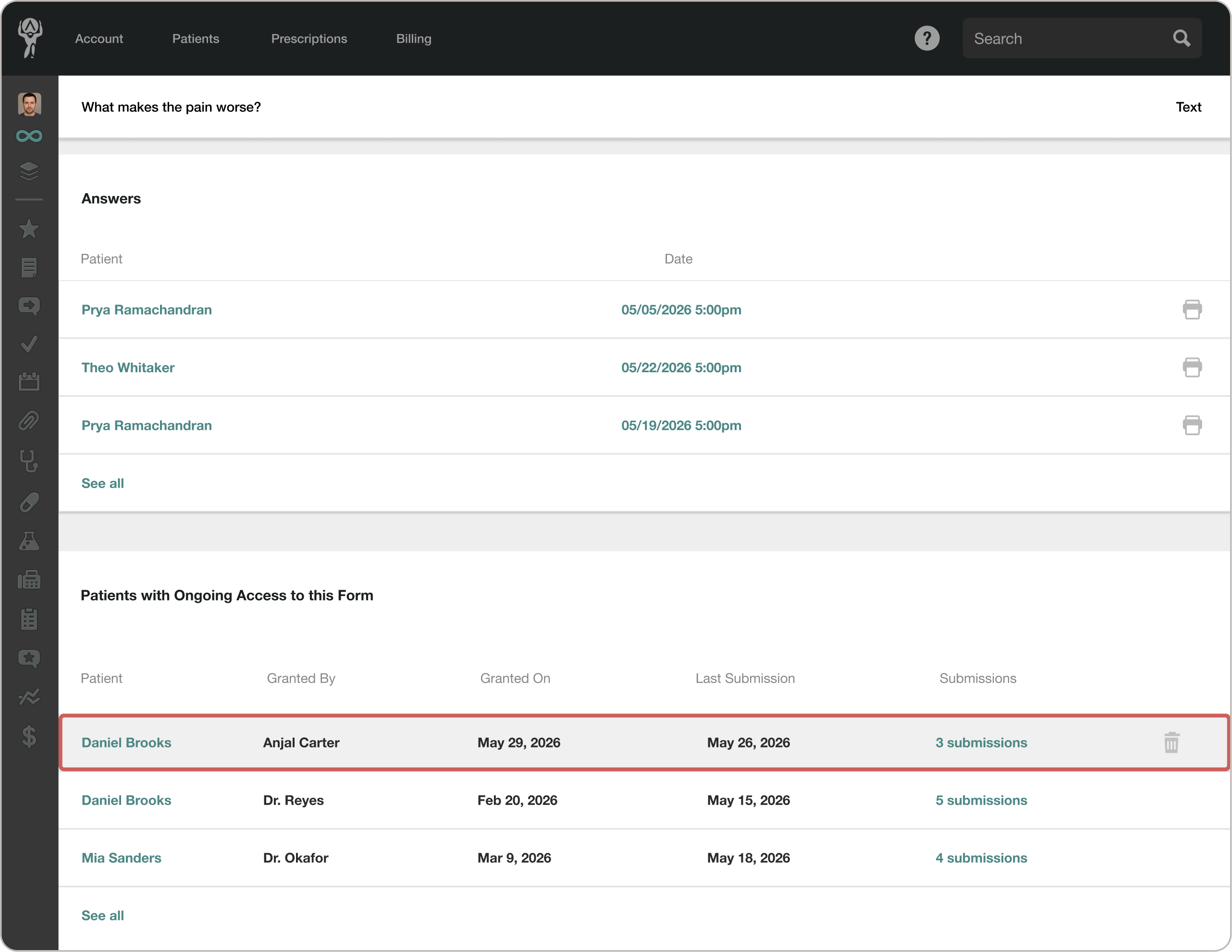Open the calendar sidebar icon
Screen dimensions: 1232x952
point(29,382)
